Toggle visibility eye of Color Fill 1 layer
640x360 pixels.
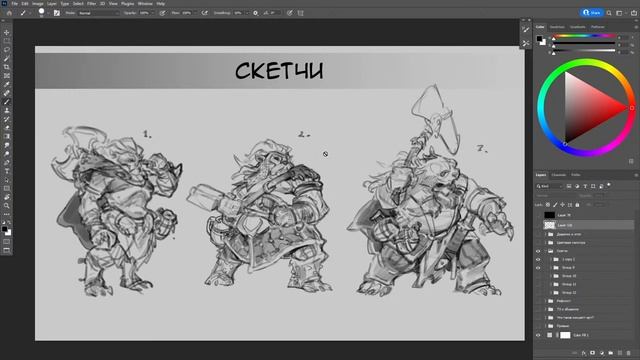[x=538, y=335]
